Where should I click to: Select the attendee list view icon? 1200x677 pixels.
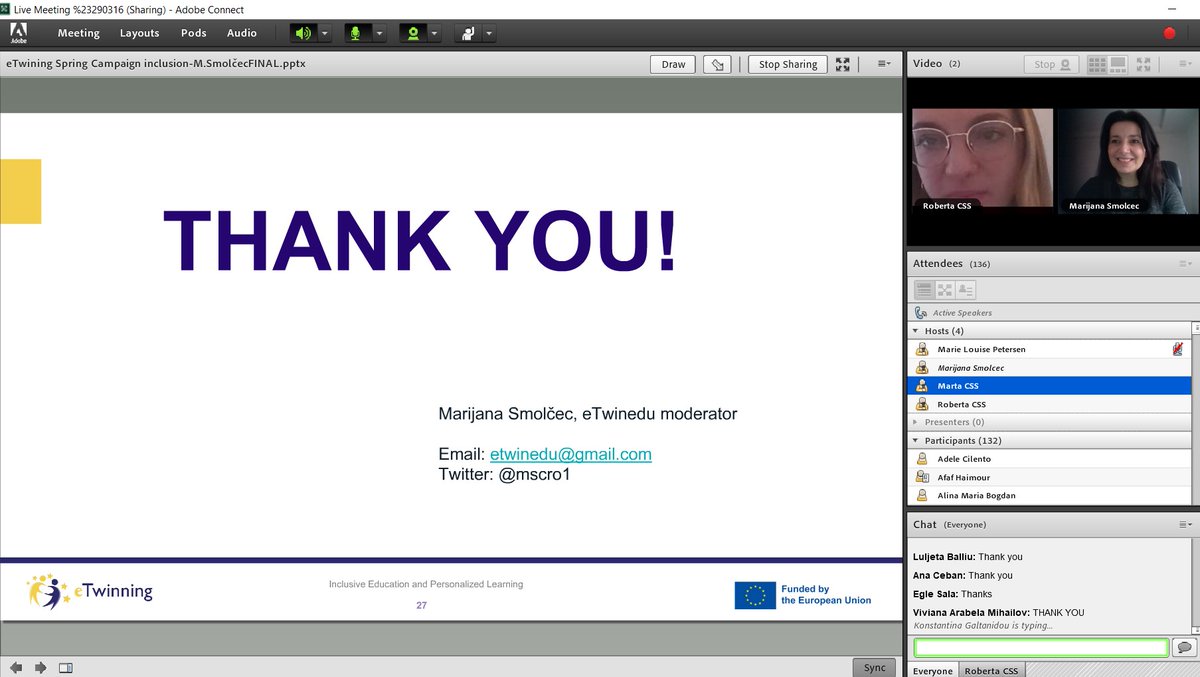pyautogui.click(x=921, y=289)
